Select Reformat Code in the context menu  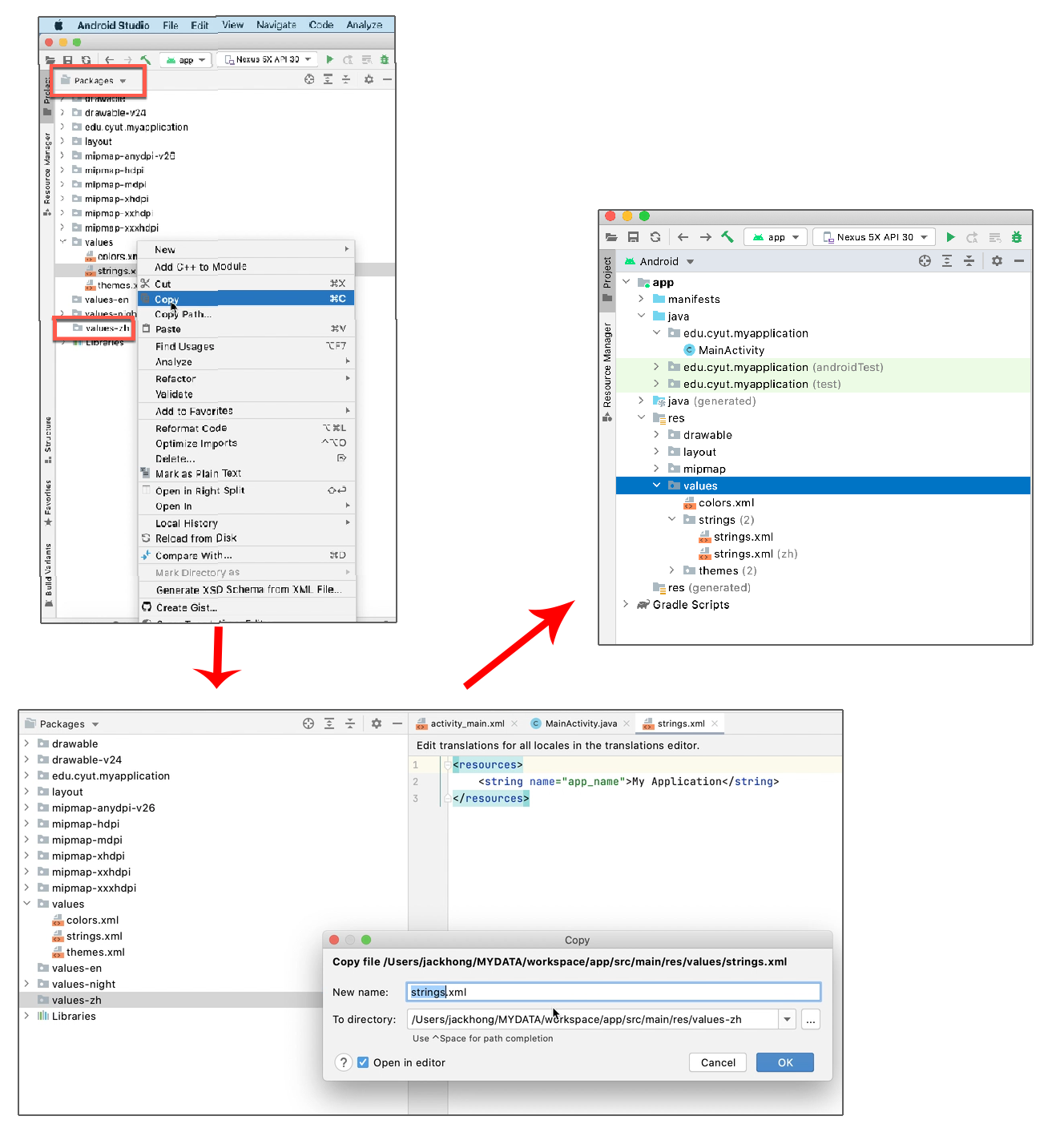246,428
